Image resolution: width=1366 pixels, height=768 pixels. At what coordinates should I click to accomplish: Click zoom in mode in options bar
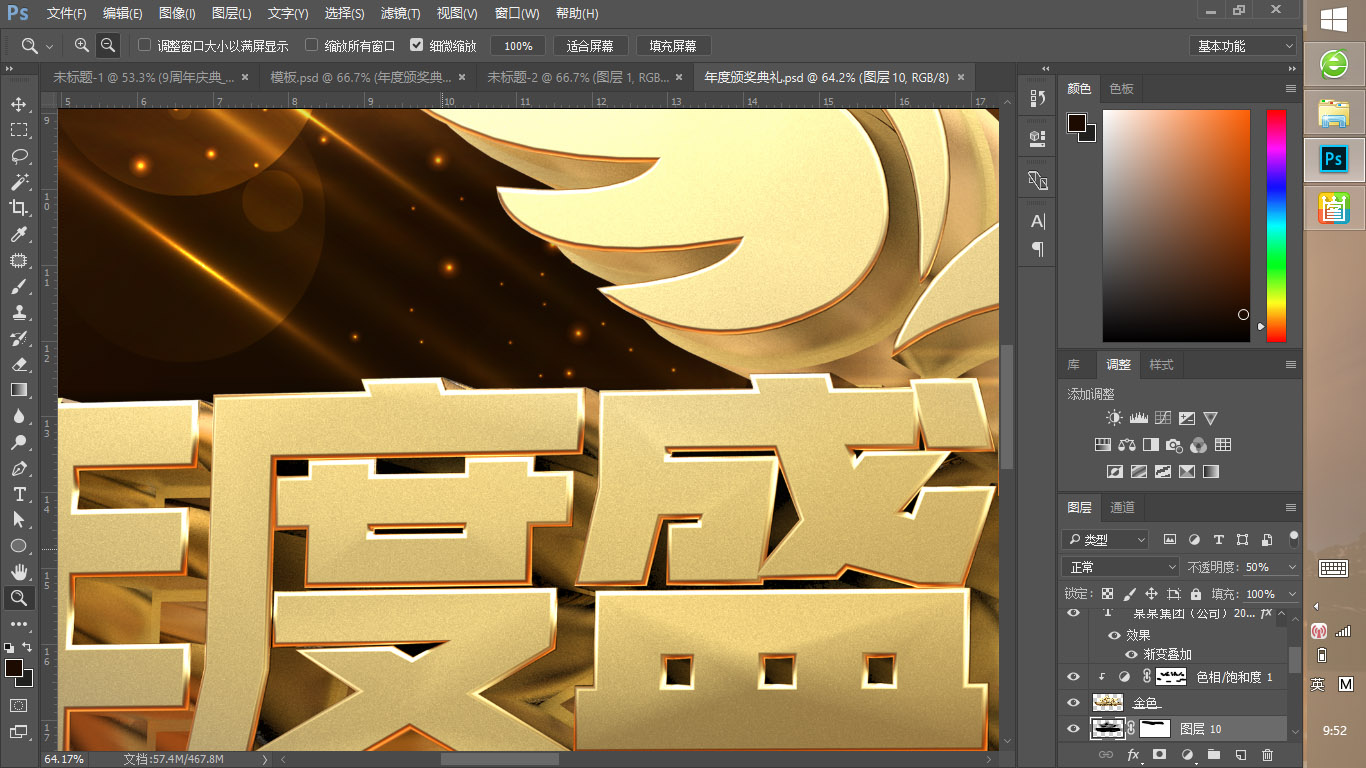tap(82, 46)
